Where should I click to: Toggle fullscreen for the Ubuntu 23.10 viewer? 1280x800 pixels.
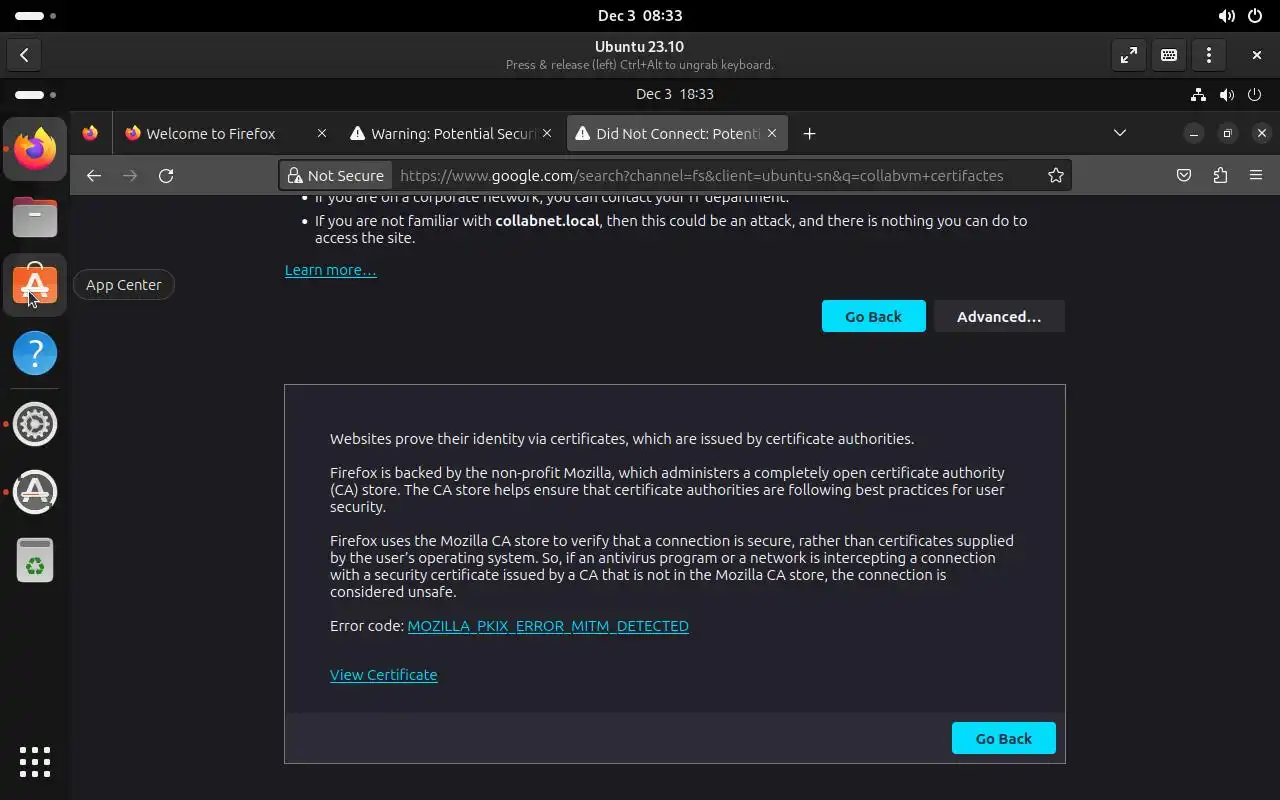(x=1129, y=55)
